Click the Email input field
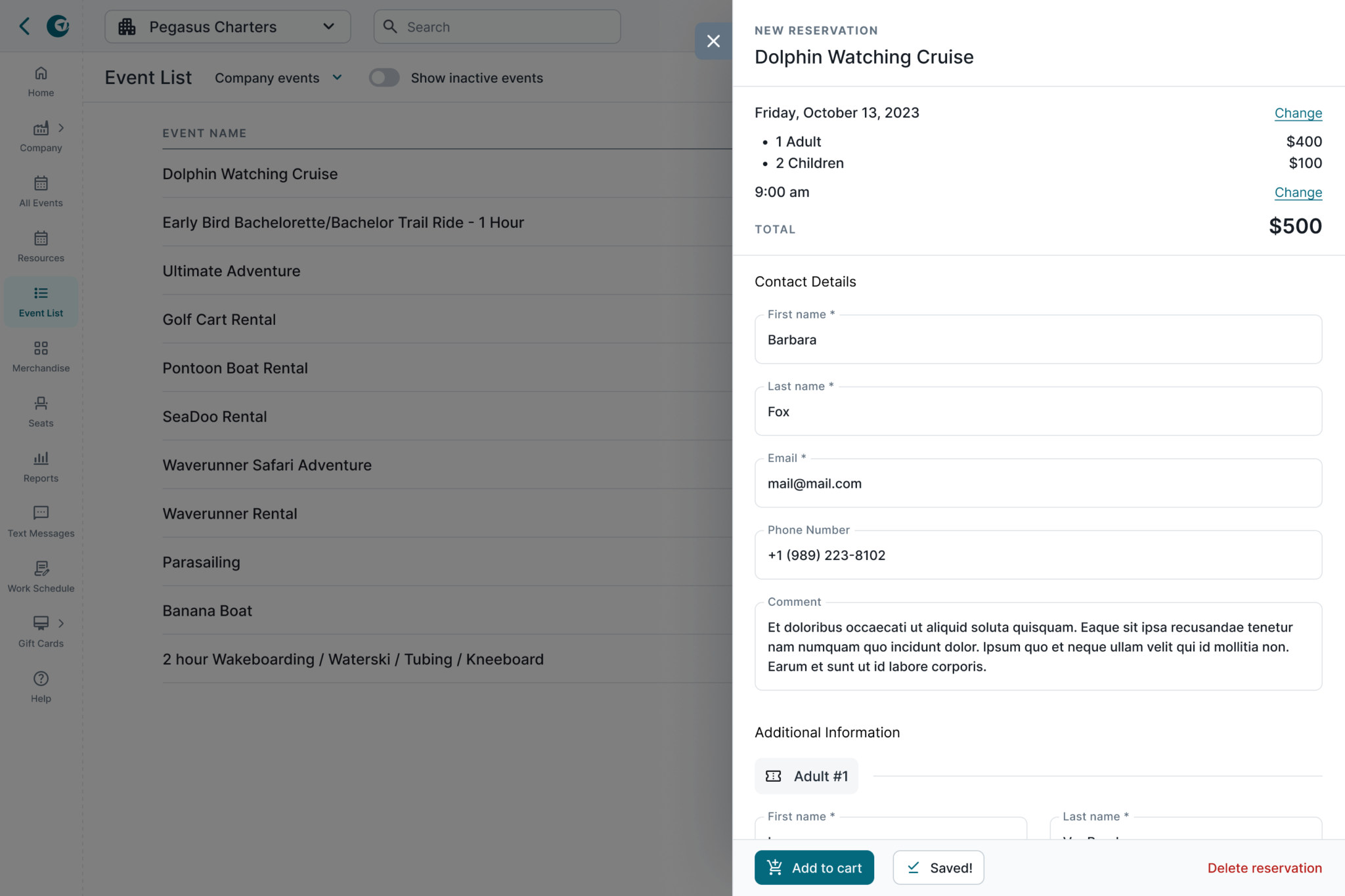This screenshot has width=1345, height=896. click(1038, 484)
